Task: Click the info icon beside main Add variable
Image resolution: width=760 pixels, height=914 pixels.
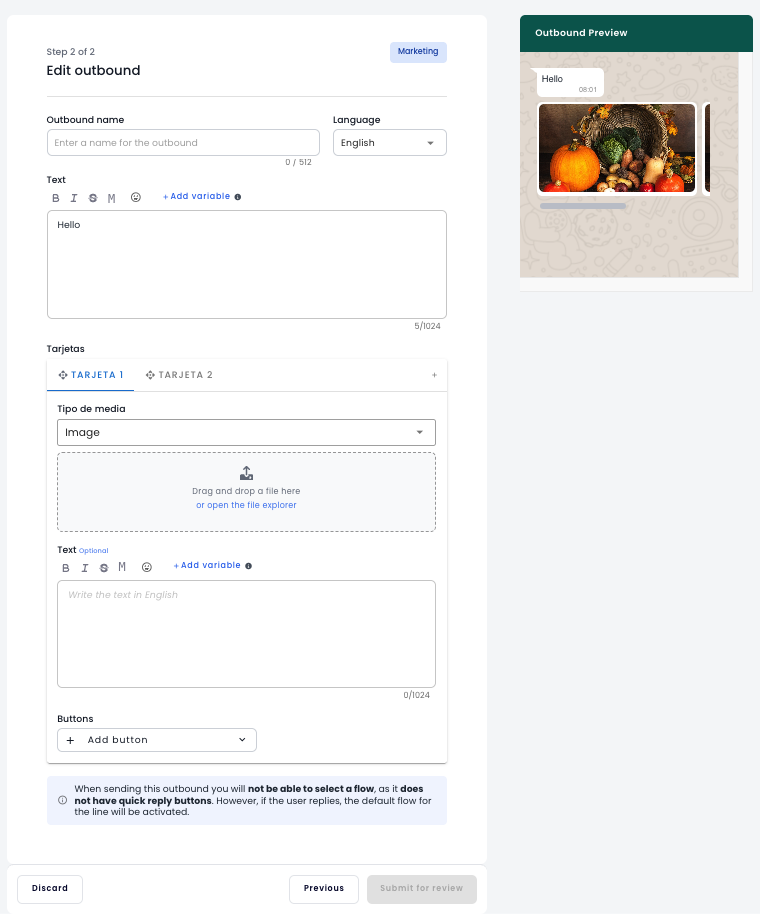Action: [x=238, y=197]
